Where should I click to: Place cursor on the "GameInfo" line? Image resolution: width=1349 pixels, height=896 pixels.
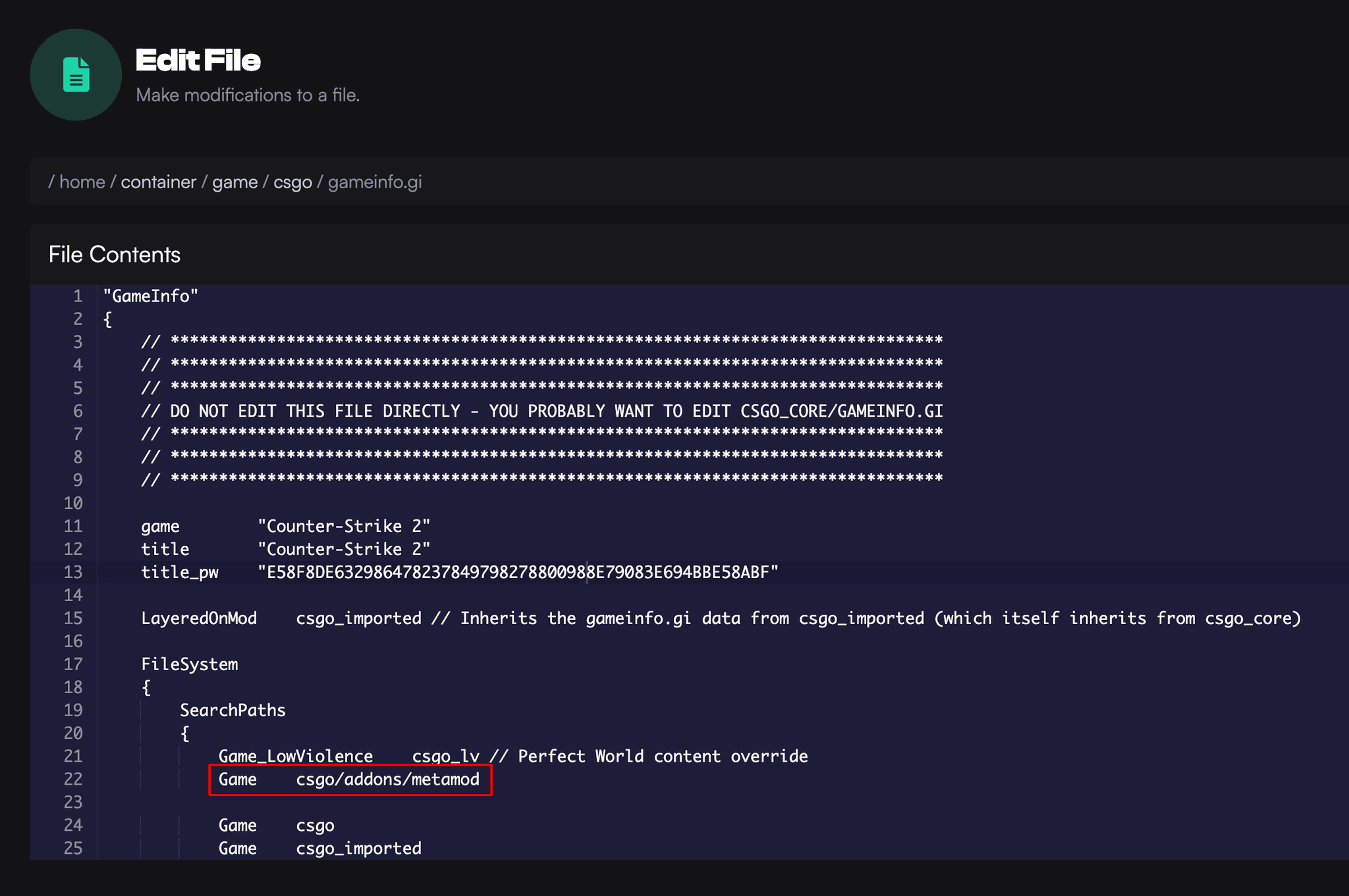(150, 296)
